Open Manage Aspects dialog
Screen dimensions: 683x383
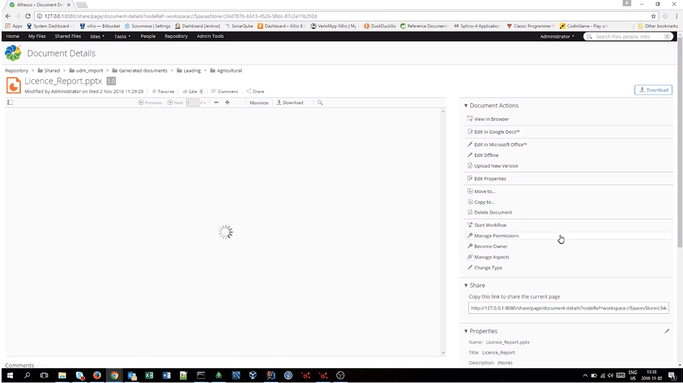[x=488, y=257]
